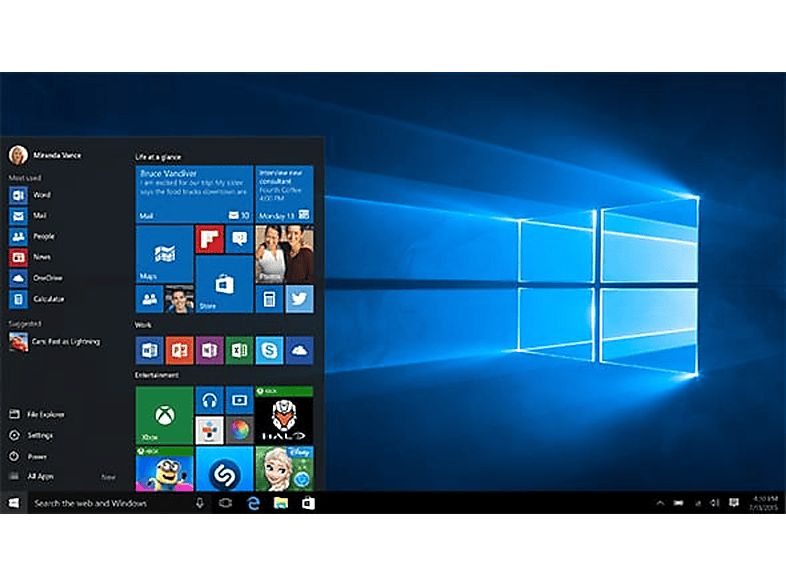Open the Action Center notifications icon
Image resolution: width=786 pixels, height=587 pixels.
[734, 503]
